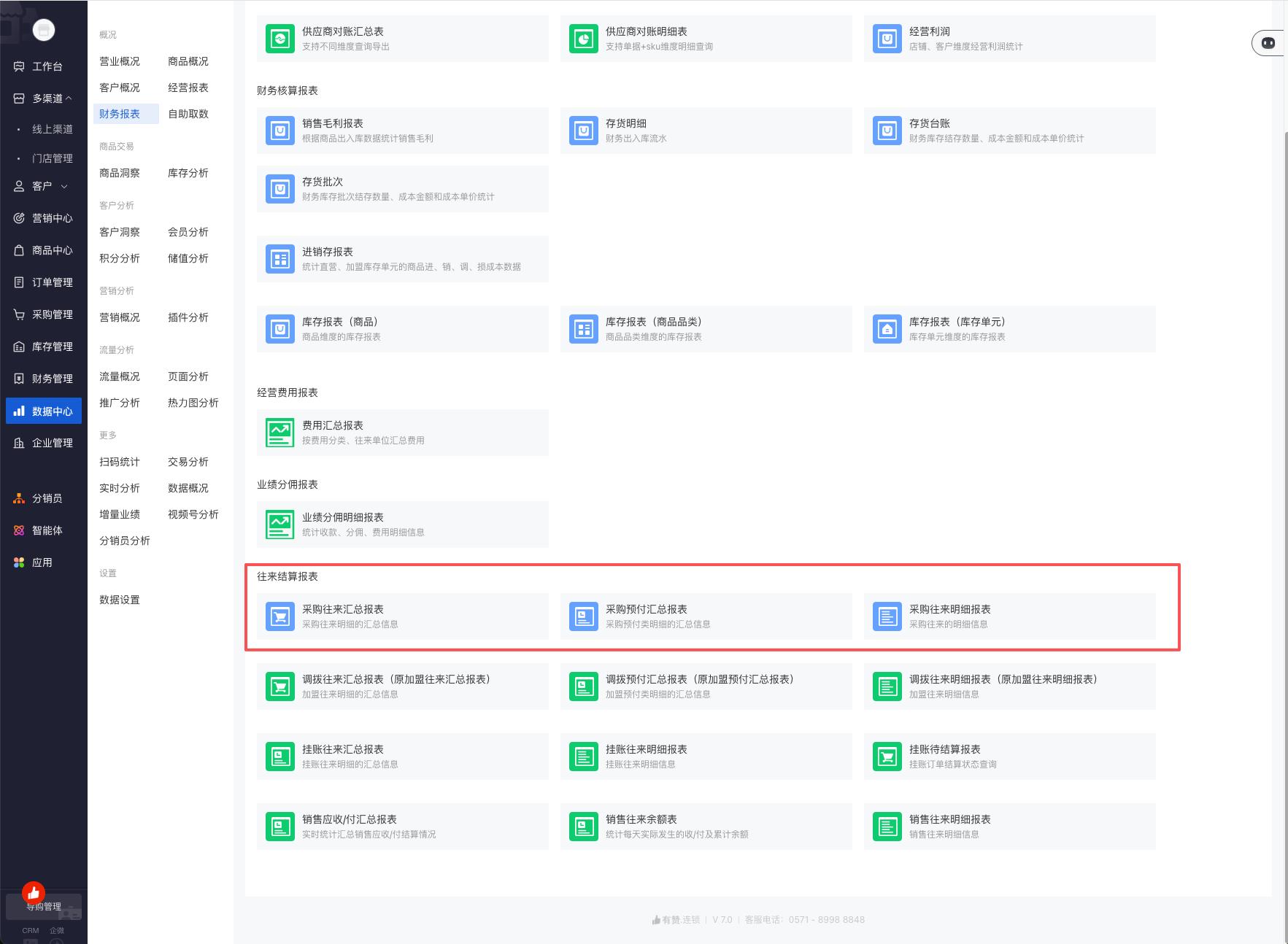This screenshot has width=1288, height=944.
Task: Open the robot assistant icon at top right
Action: click(1268, 43)
